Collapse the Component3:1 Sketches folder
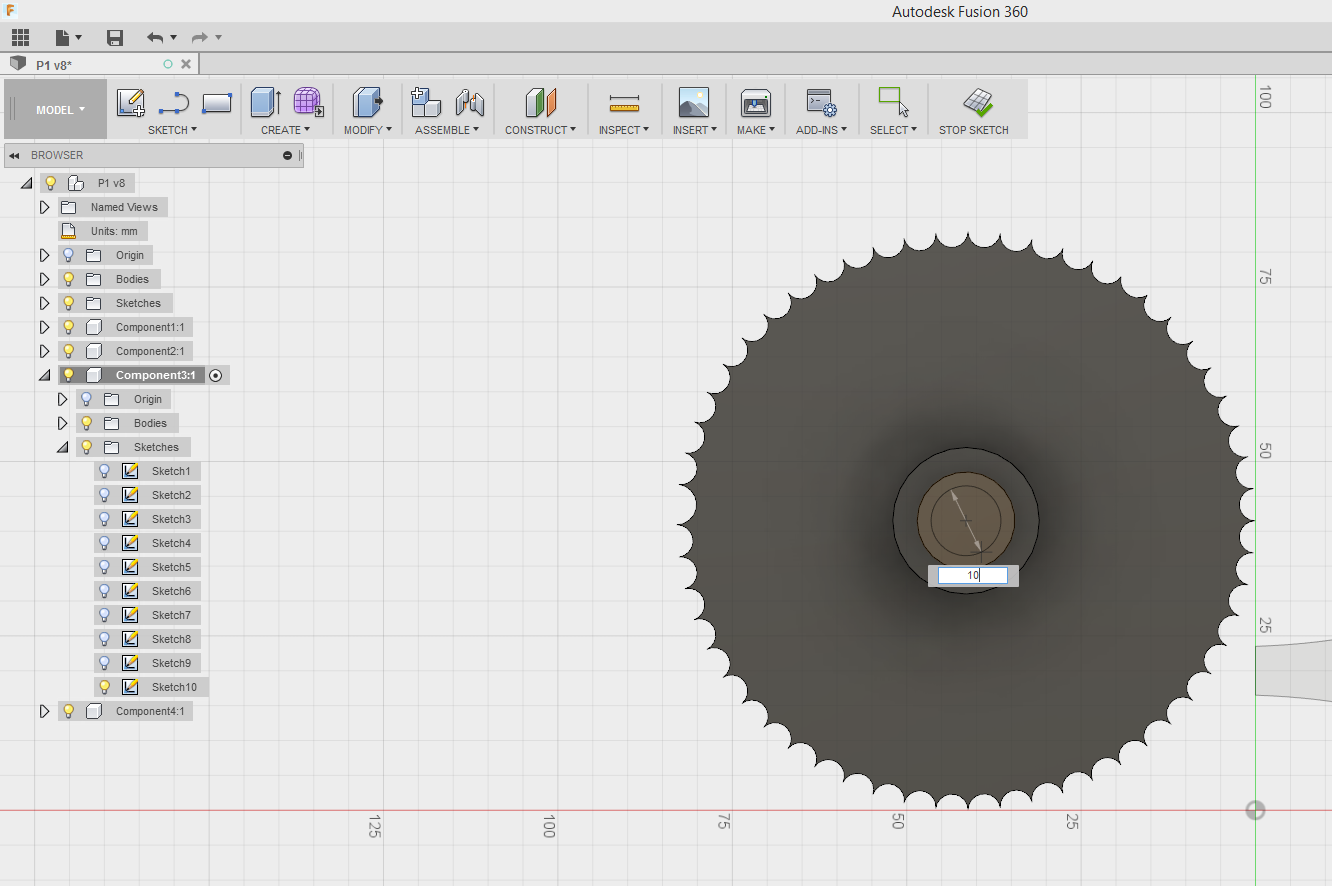The height and width of the screenshot is (886, 1332). click(x=62, y=447)
